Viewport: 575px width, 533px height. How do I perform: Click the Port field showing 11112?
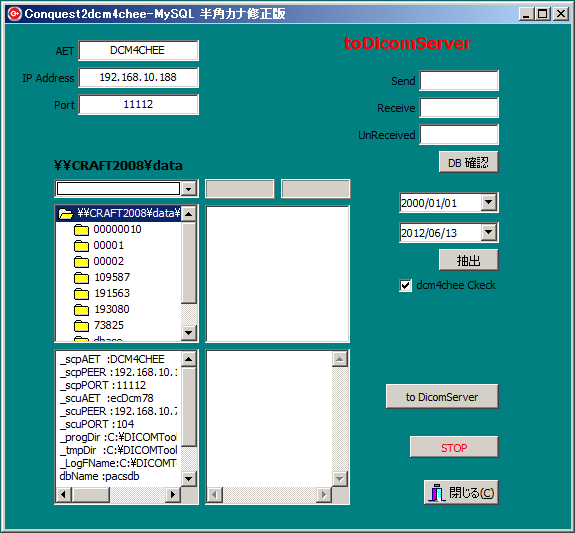click(x=138, y=105)
